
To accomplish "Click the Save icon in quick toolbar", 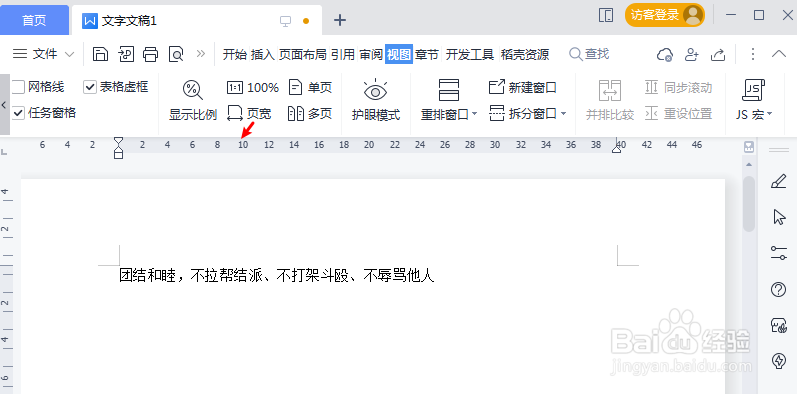I will (101, 54).
